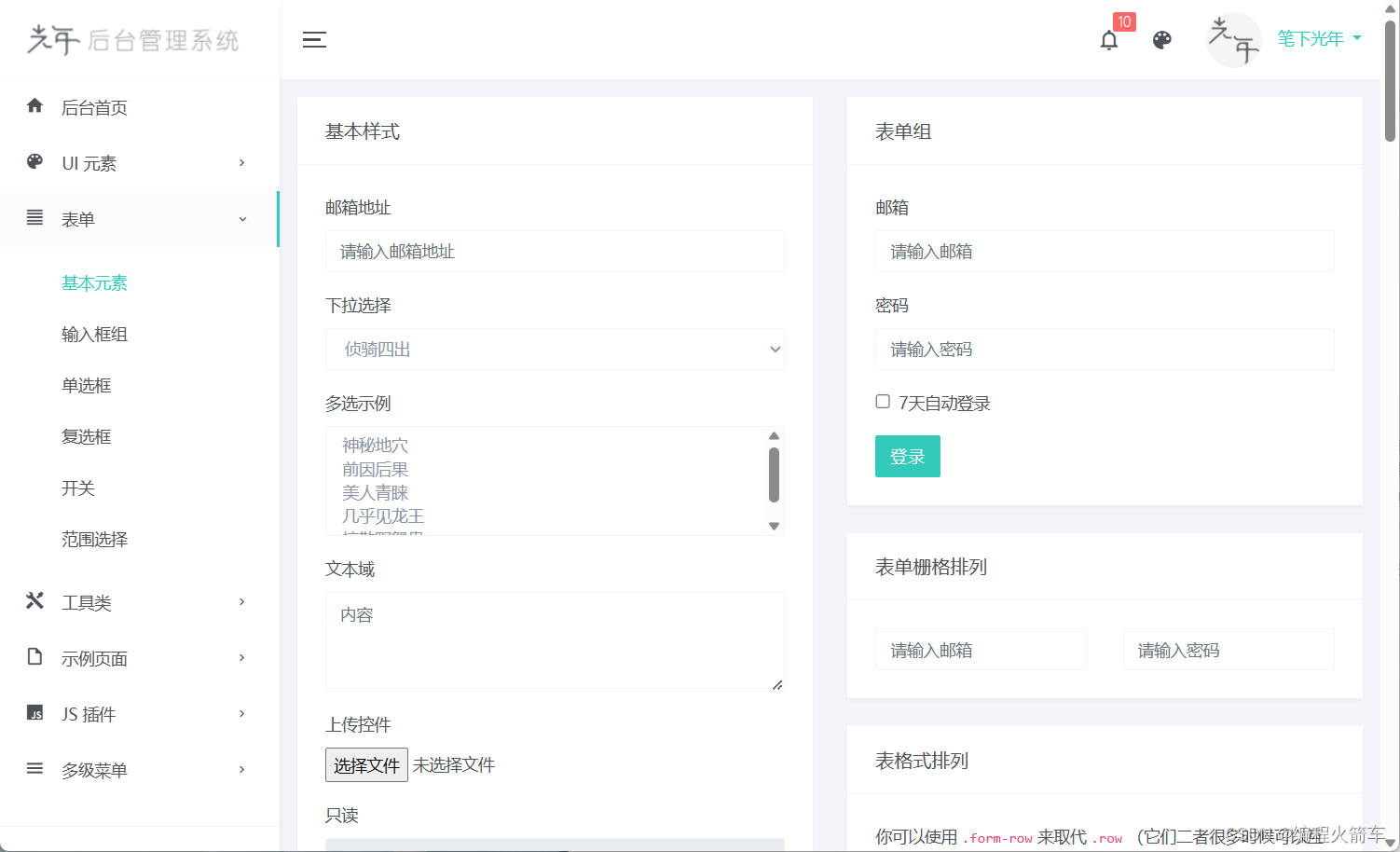Viewport: 1400px width, 852px height.
Task: Click the palette icon beside UI 元素
Action: click(35, 161)
